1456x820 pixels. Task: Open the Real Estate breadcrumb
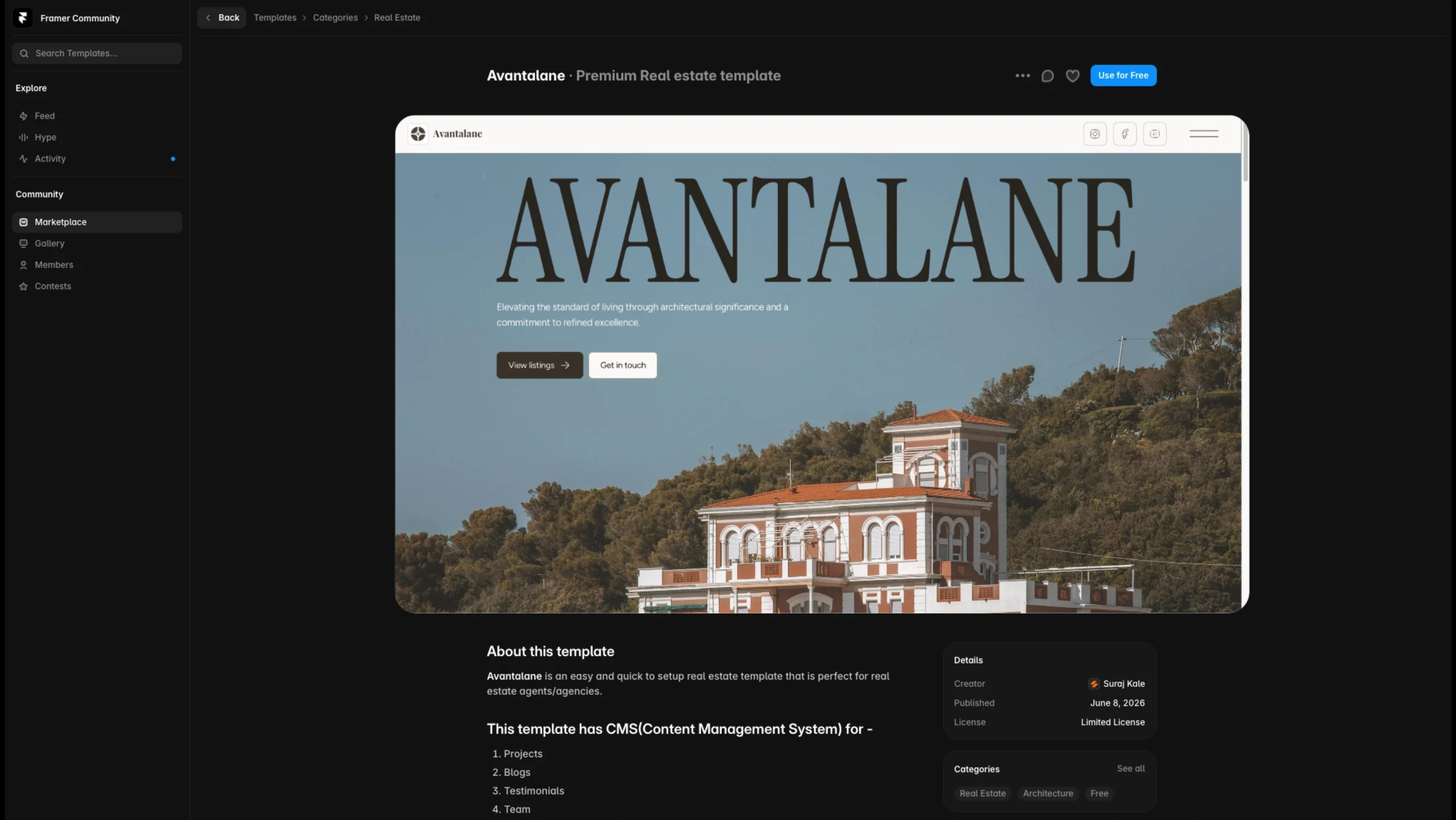[x=397, y=18]
